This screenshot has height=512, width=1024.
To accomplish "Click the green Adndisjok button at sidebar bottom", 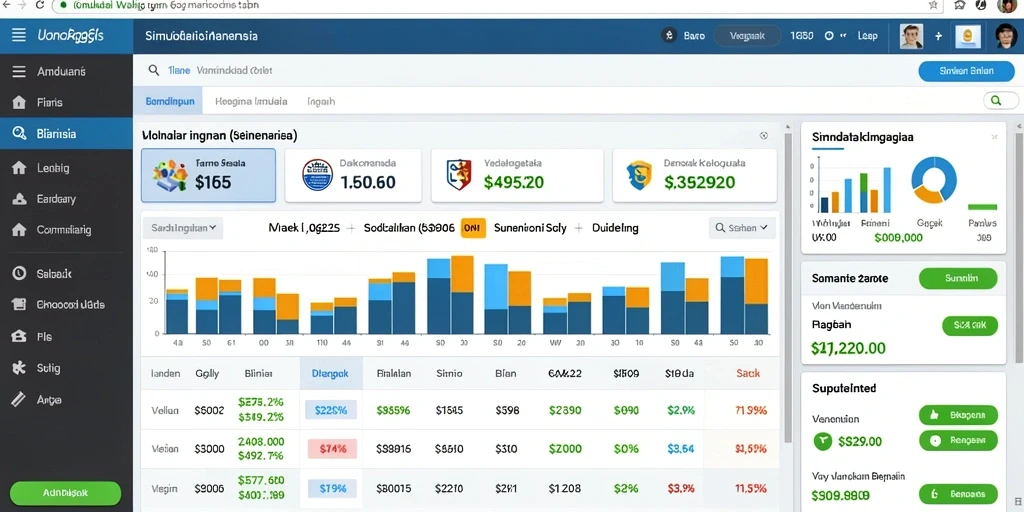I will pyautogui.click(x=65, y=492).
